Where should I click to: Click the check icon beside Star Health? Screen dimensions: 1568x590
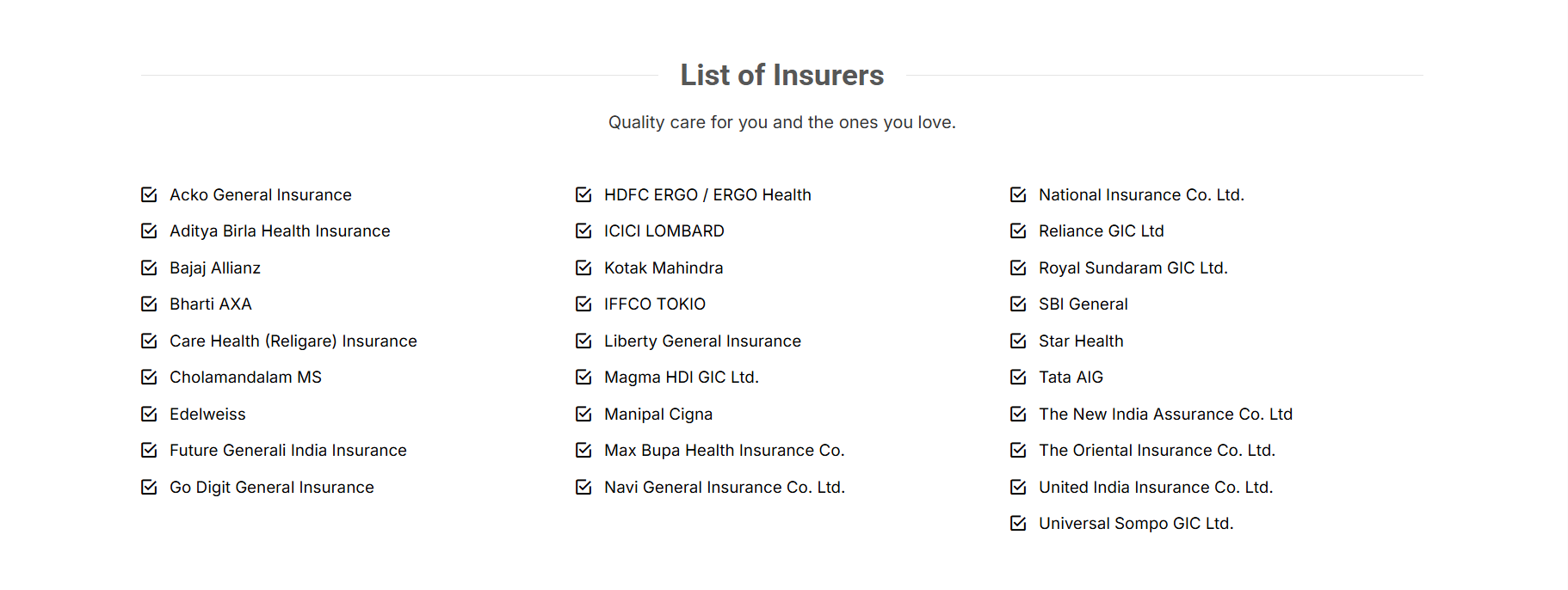[1018, 341]
